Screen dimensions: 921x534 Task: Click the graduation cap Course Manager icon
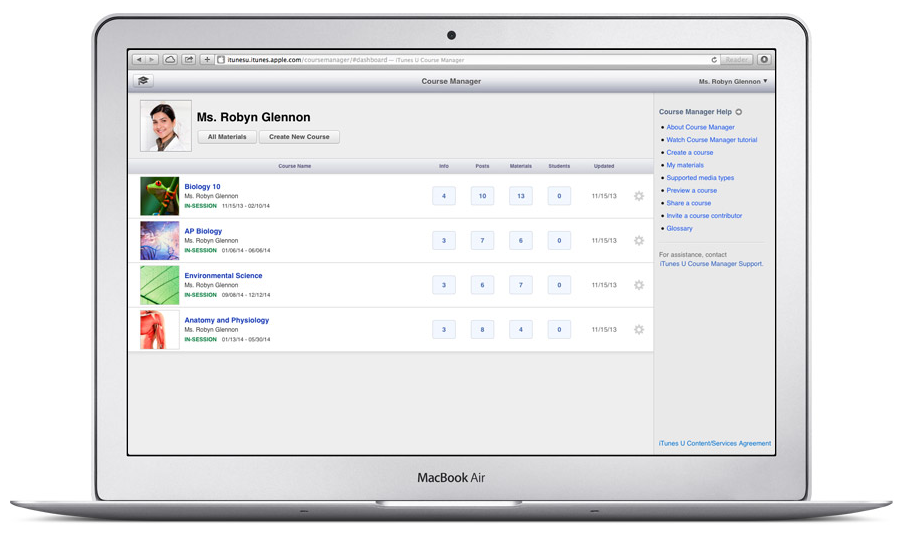click(x=143, y=81)
